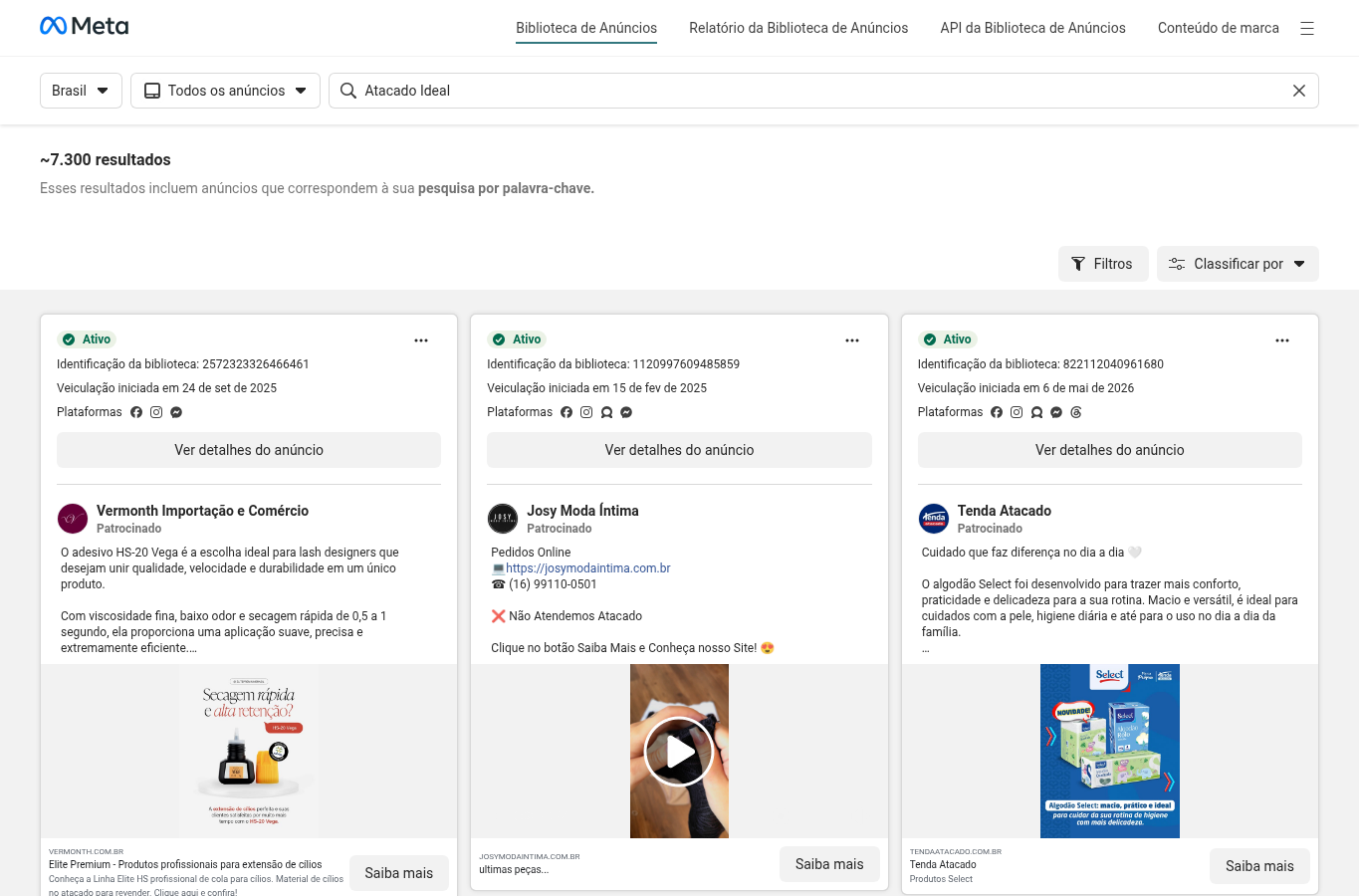This screenshot has height=896, width=1359.
Task: Click Veiculação iniciada em 6 de mai de 2026
Action: 1025,388
